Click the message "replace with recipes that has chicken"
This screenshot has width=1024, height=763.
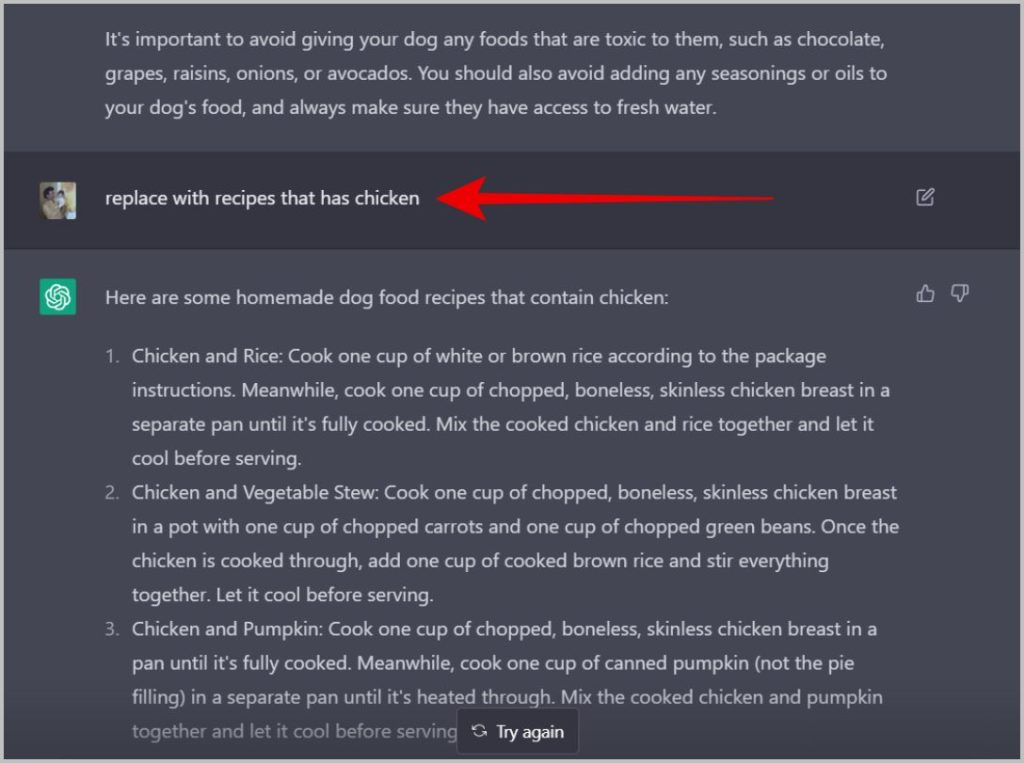(x=262, y=198)
